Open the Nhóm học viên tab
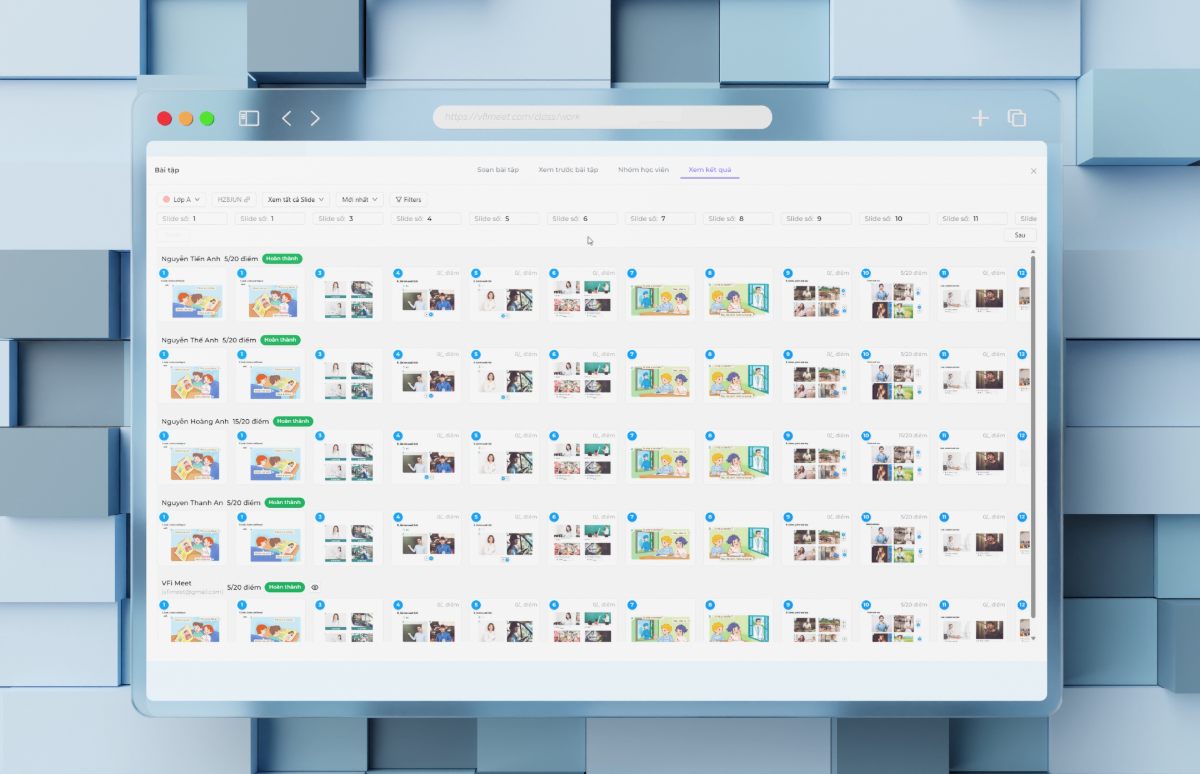The width and height of the screenshot is (1200, 774). coord(643,170)
